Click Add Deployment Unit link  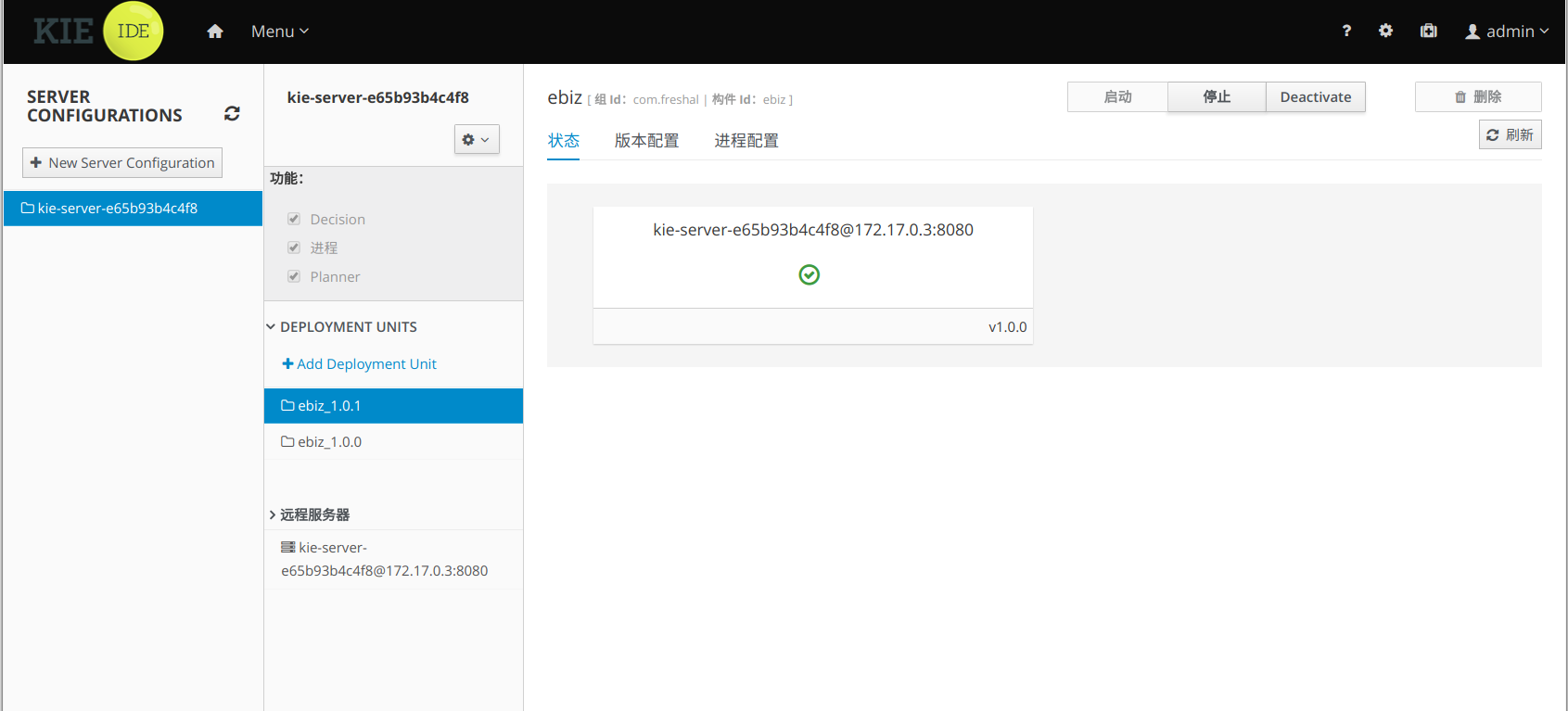pos(359,364)
